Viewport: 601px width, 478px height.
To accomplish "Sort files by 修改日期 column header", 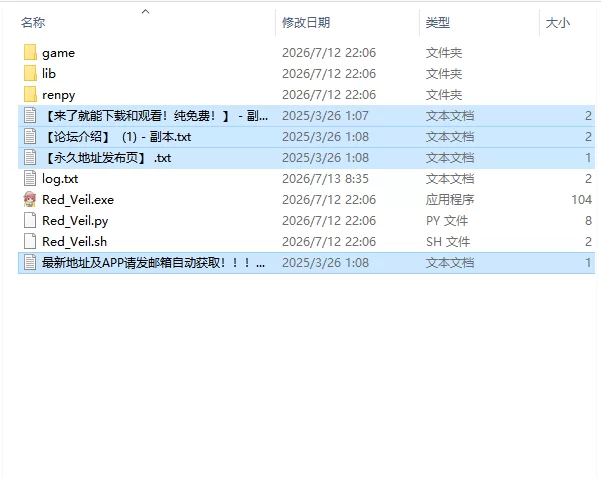I will coord(306,23).
